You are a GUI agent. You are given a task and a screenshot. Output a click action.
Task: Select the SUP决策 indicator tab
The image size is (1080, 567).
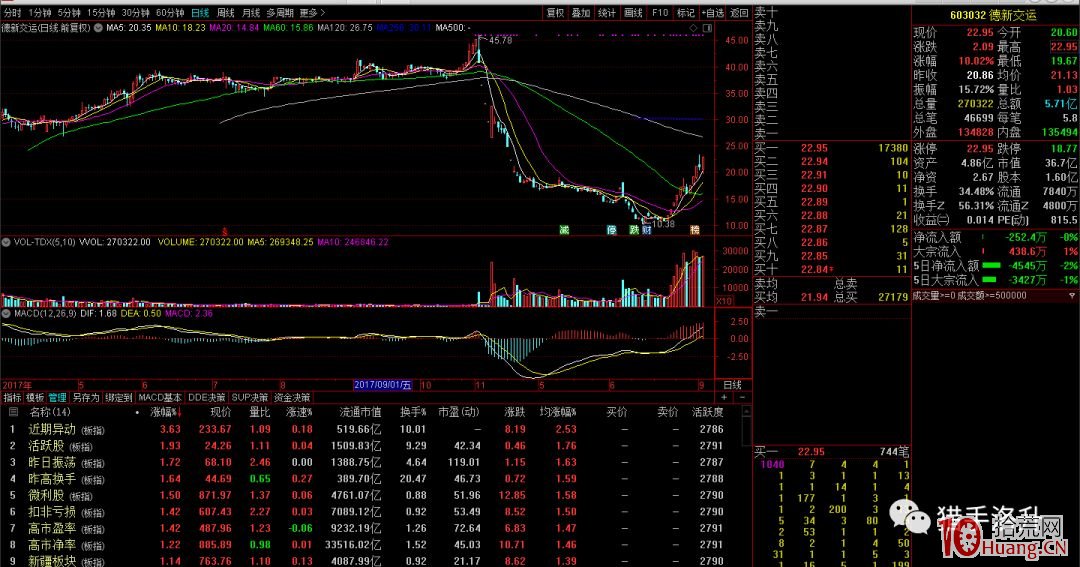250,398
